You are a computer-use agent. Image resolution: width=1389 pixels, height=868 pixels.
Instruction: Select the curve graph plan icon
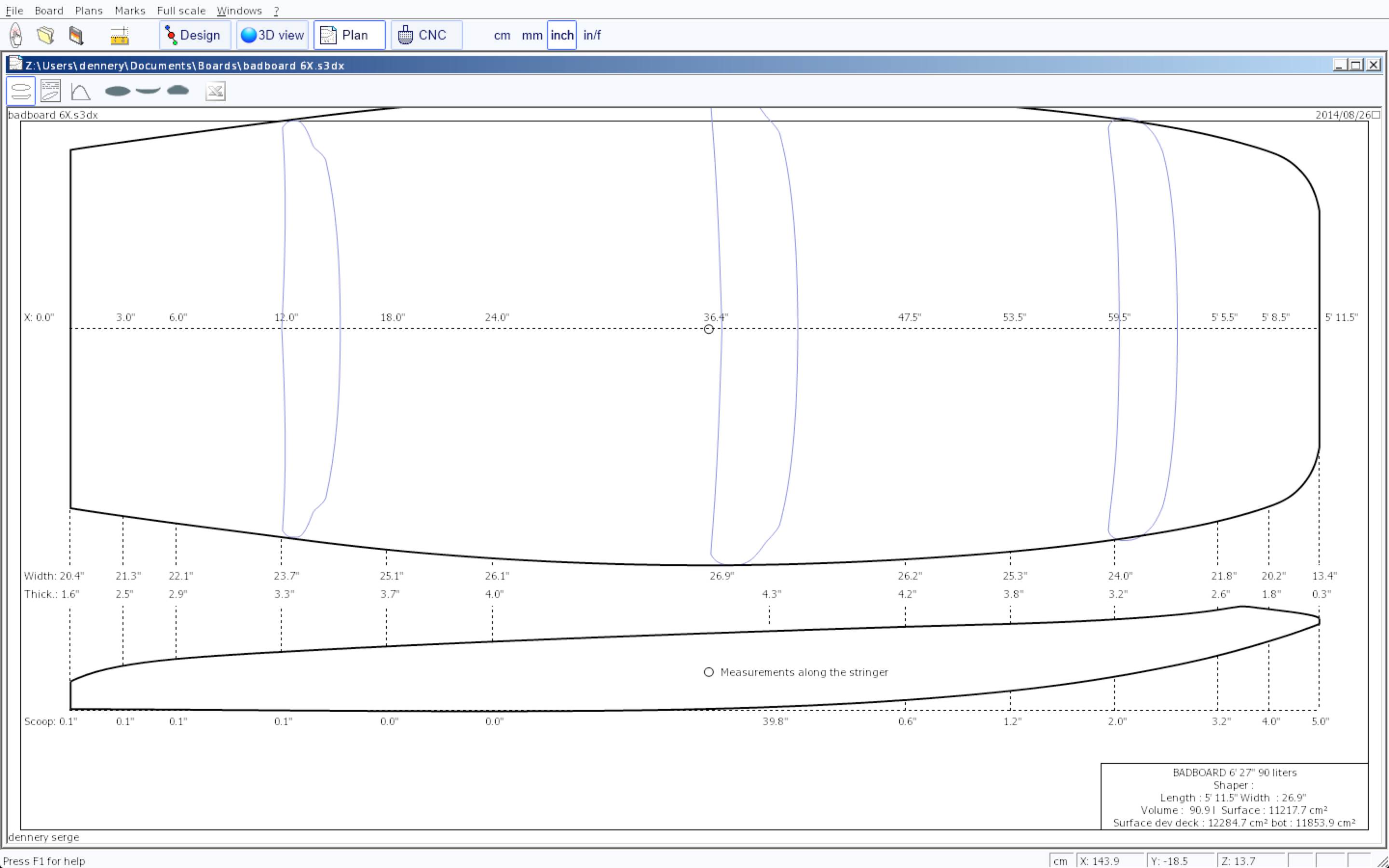[81, 91]
